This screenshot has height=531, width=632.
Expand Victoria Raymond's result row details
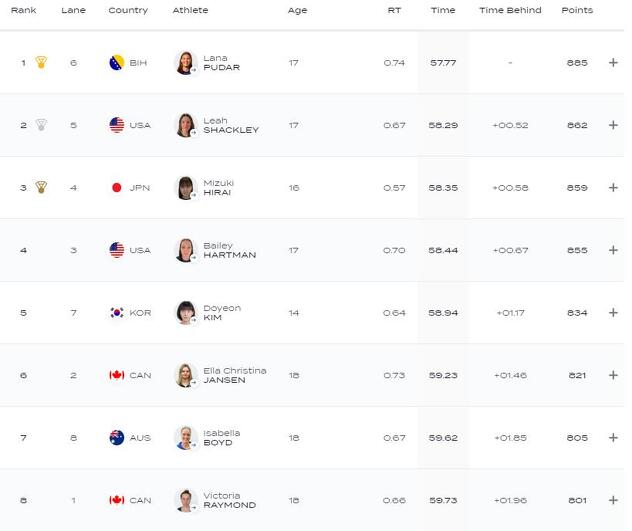pyautogui.click(x=613, y=500)
